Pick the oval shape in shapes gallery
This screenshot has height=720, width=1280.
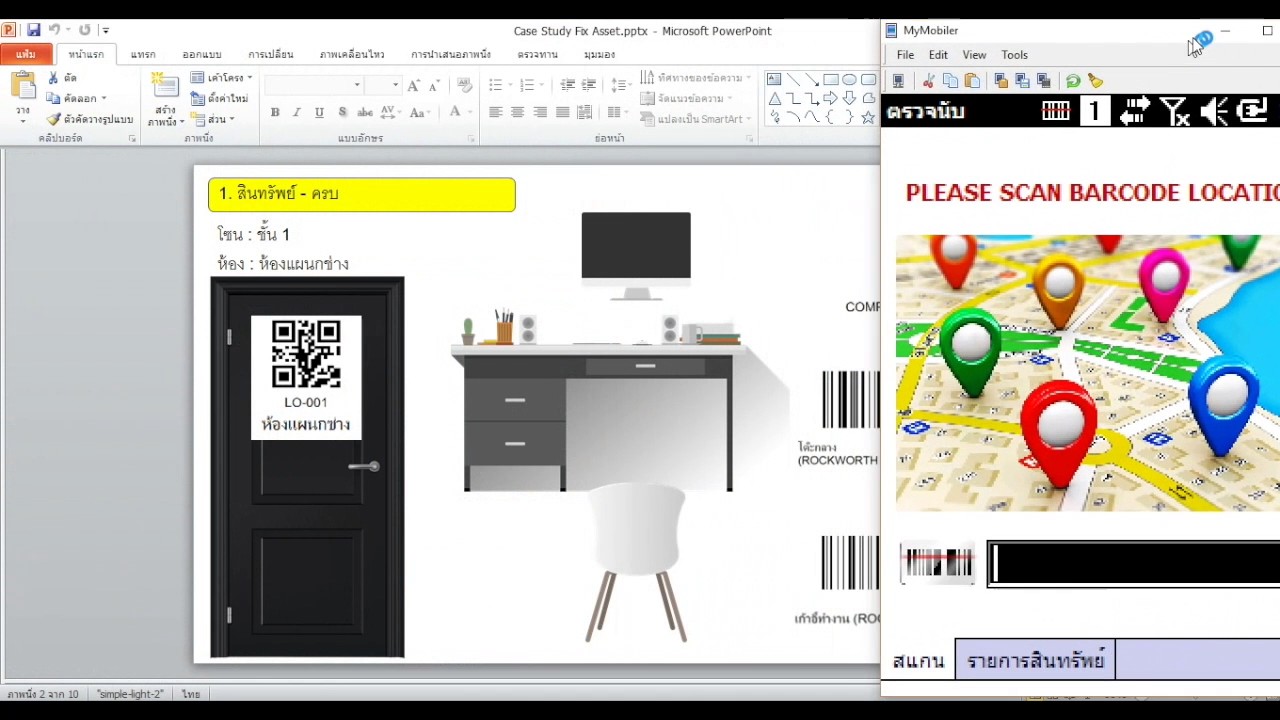849,79
